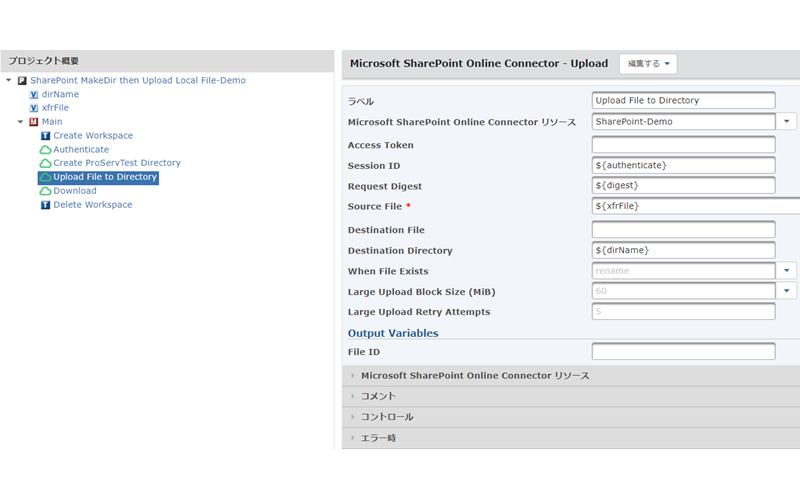Screen dimensions: 800x500
Task: Click the cloud icon beside Authenticate
Action: (45, 149)
